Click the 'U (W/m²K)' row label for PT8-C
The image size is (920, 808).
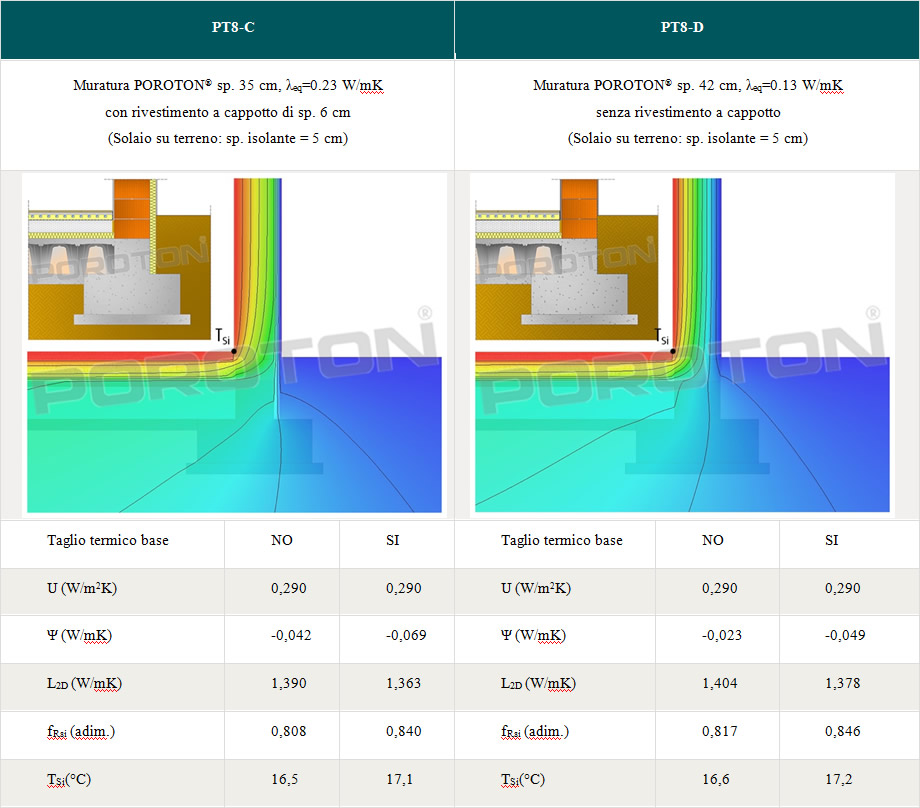82,589
